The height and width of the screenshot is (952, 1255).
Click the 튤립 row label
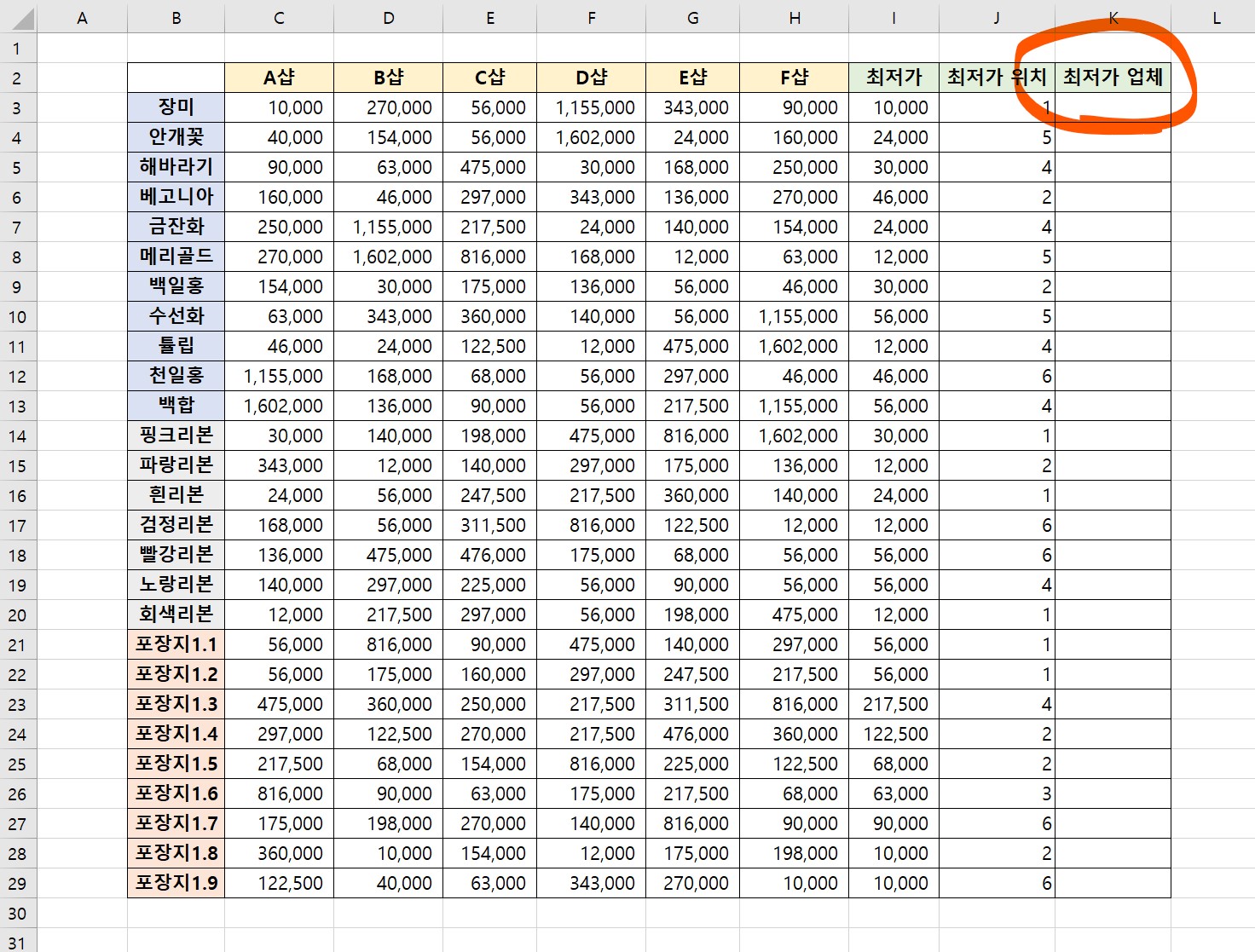tap(176, 346)
